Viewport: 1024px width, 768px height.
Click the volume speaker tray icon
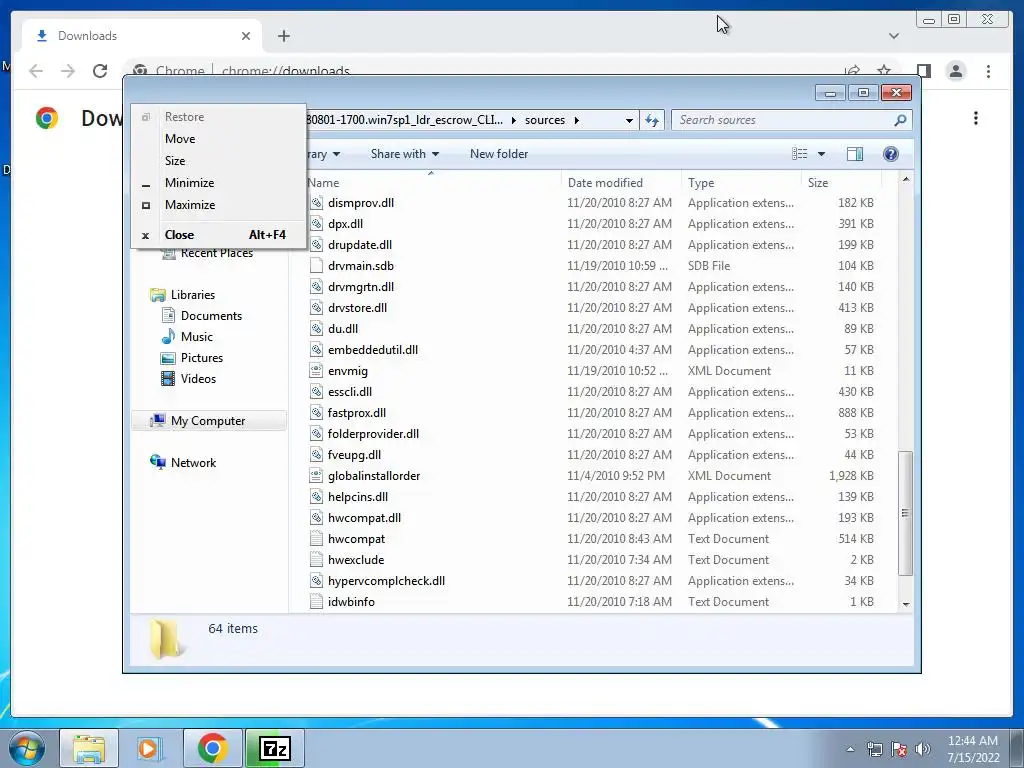[x=922, y=749]
